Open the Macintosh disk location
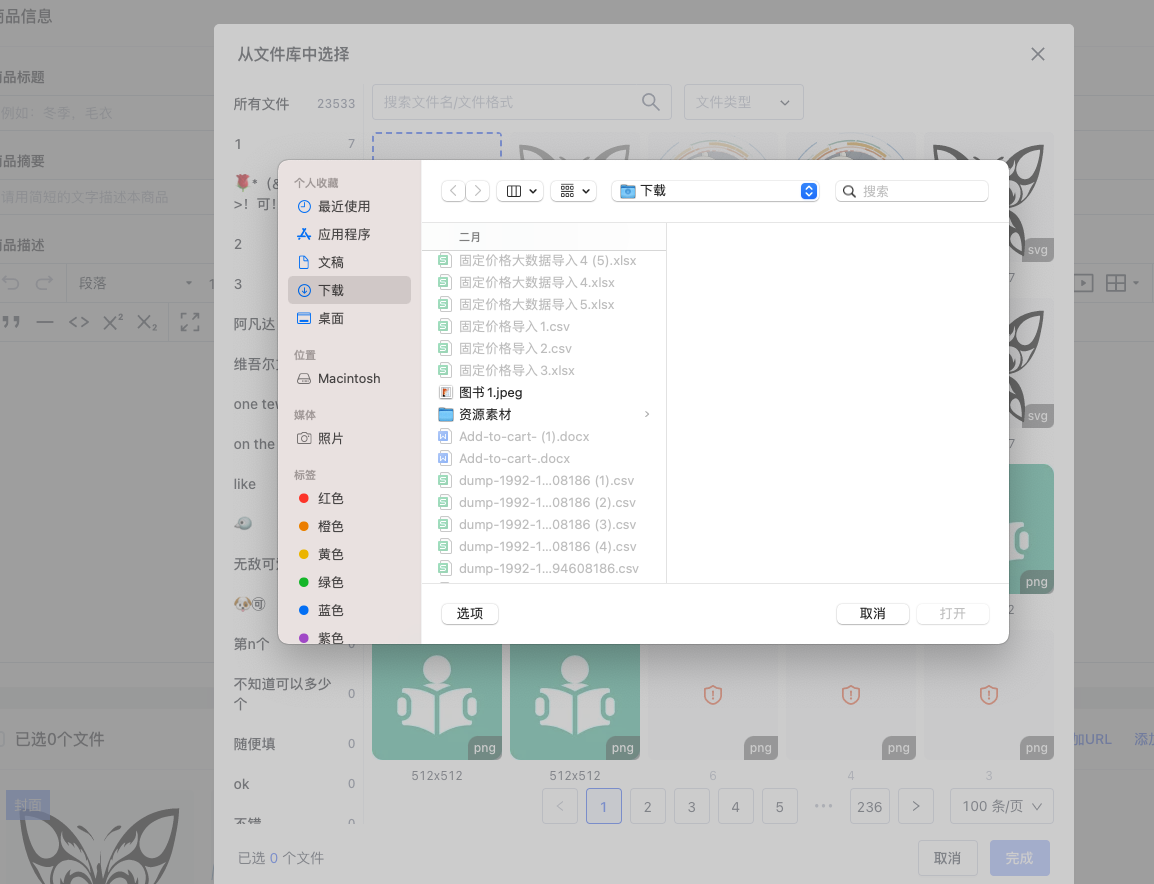This screenshot has height=884, width=1154. point(348,379)
